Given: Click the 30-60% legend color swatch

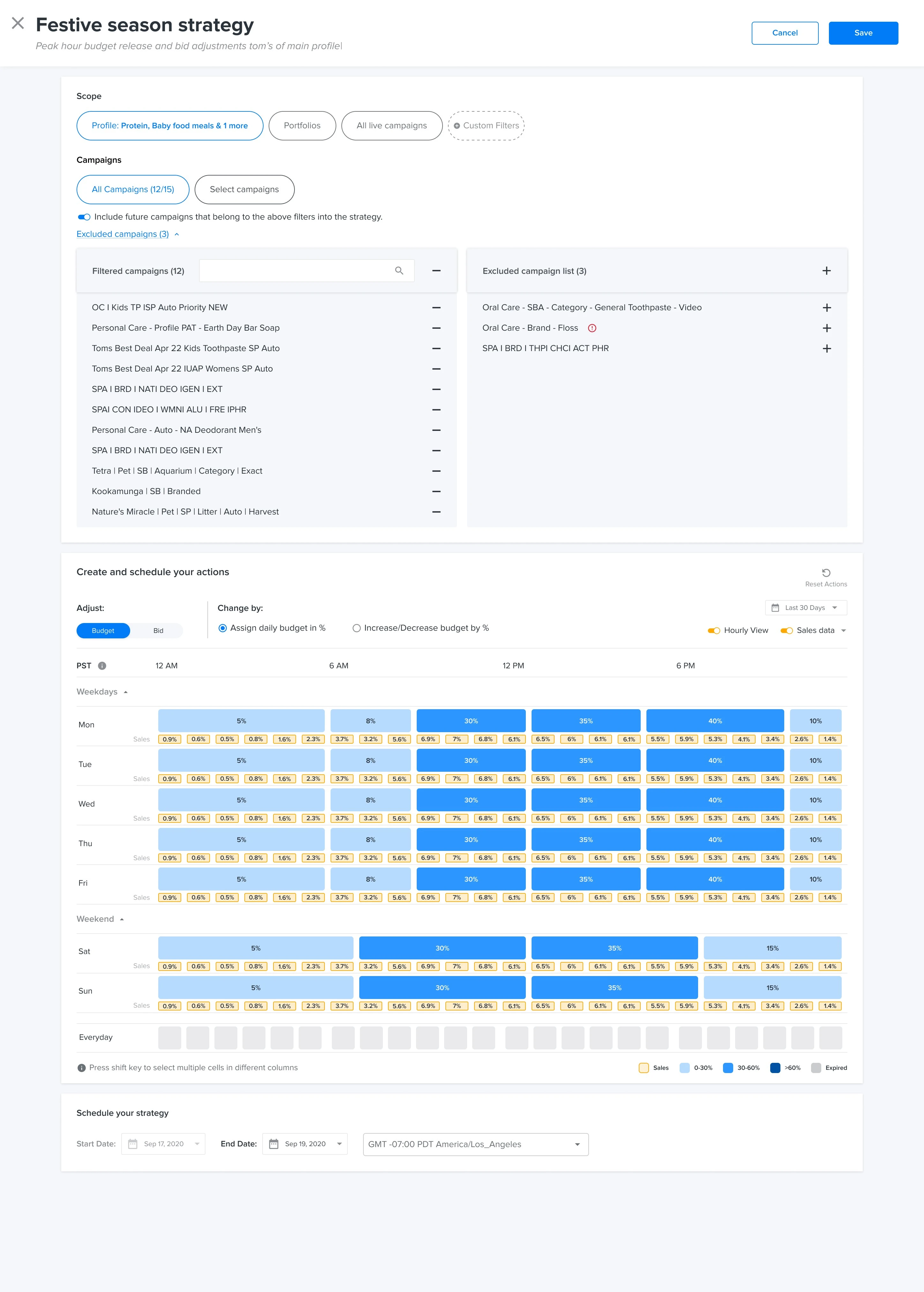Looking at the screenshot, I should 728,1068.
